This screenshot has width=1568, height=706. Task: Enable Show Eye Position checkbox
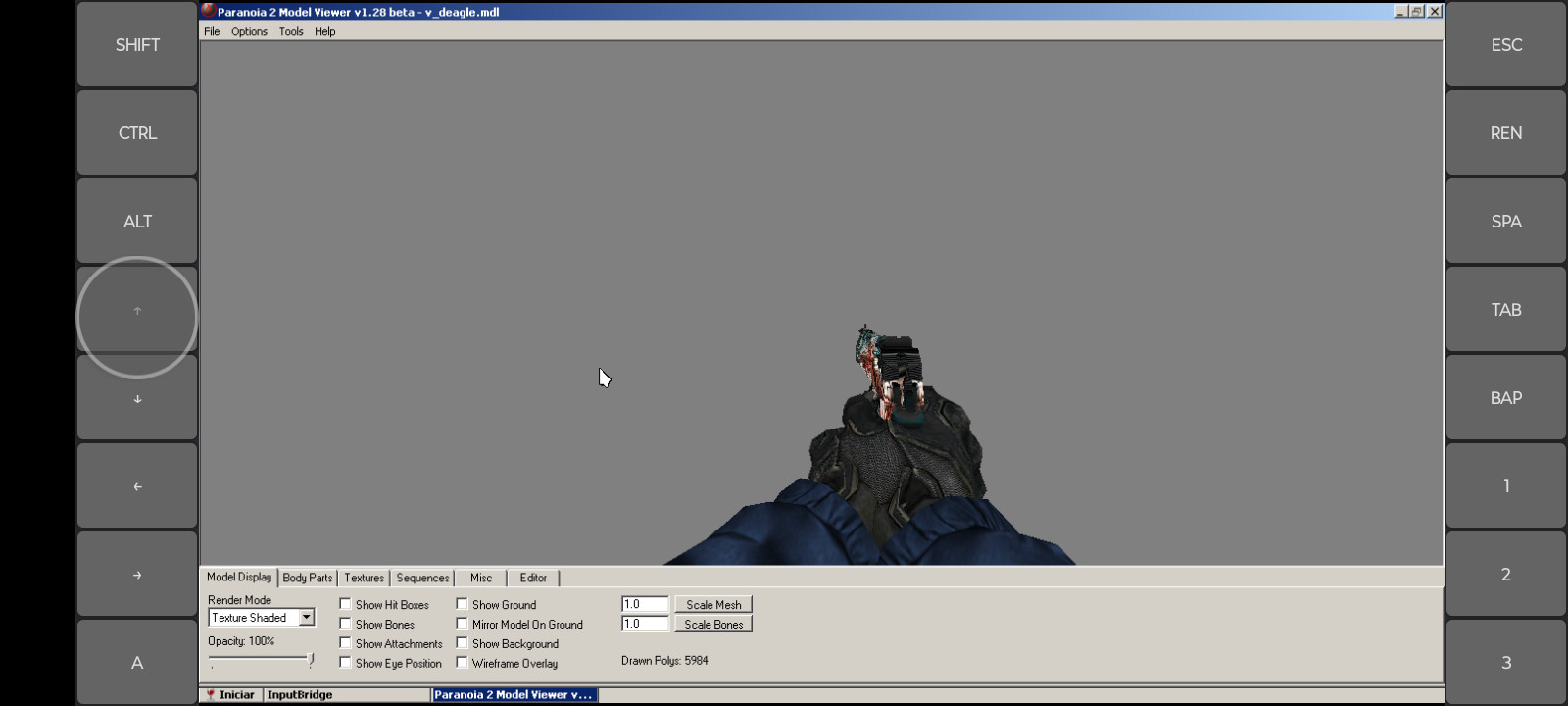[x=345, y=663]
